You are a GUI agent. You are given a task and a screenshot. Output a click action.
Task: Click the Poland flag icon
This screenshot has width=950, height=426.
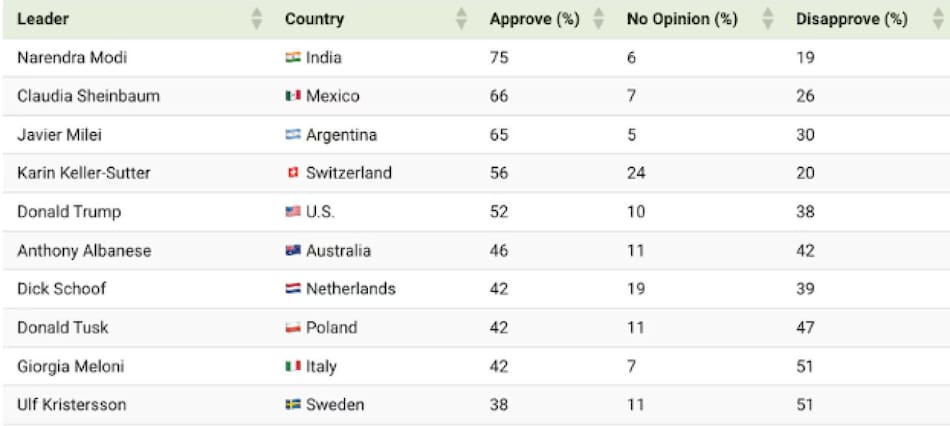pos(293,328)
